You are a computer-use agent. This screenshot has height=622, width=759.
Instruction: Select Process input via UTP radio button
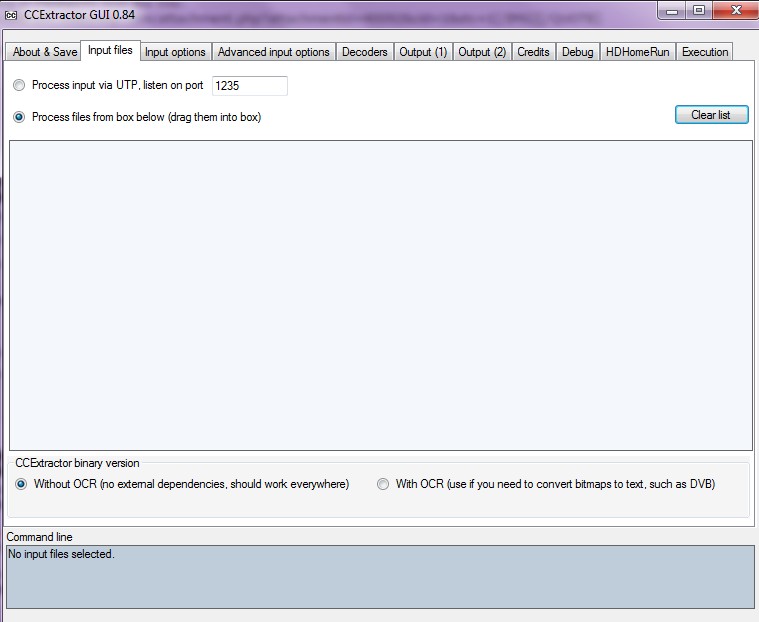(19, 85)
